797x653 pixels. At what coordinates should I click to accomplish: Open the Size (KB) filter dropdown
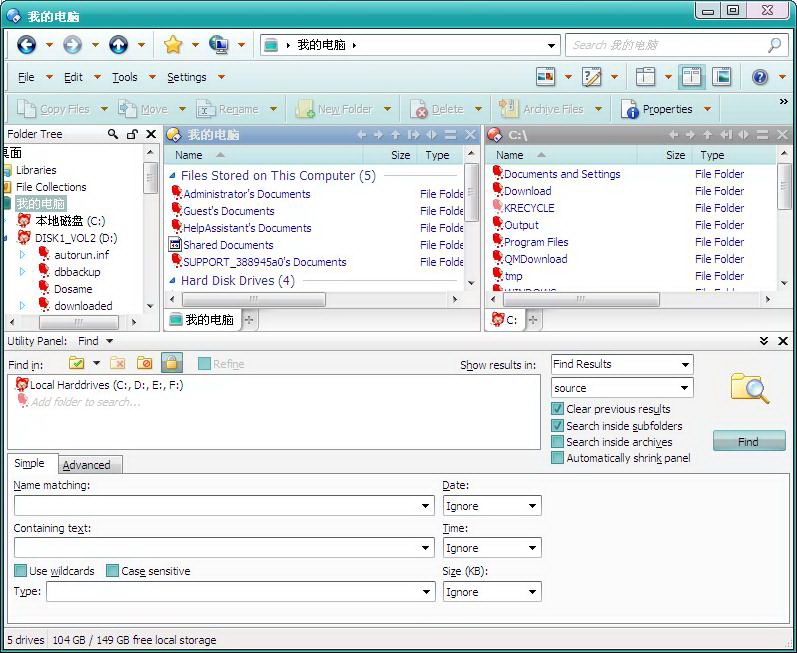(491, 592)
